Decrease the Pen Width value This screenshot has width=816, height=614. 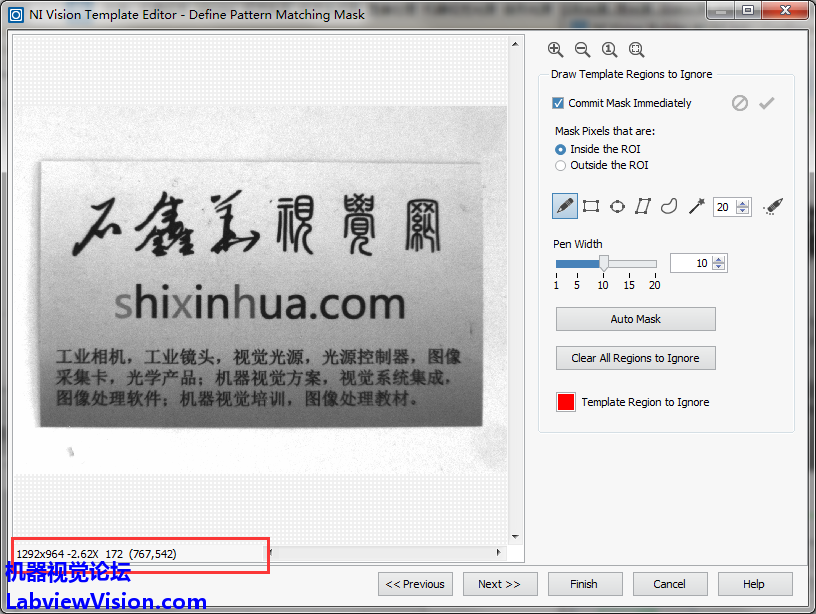tap(719, 266)
